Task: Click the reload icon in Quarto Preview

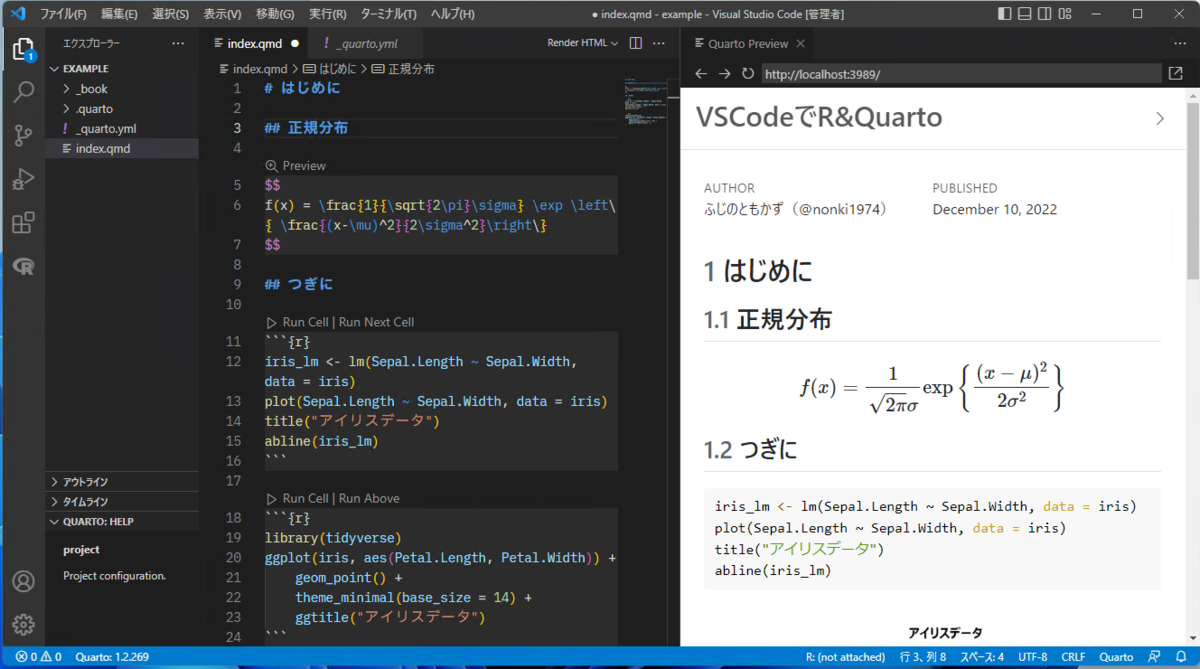Action: [749, 73]
